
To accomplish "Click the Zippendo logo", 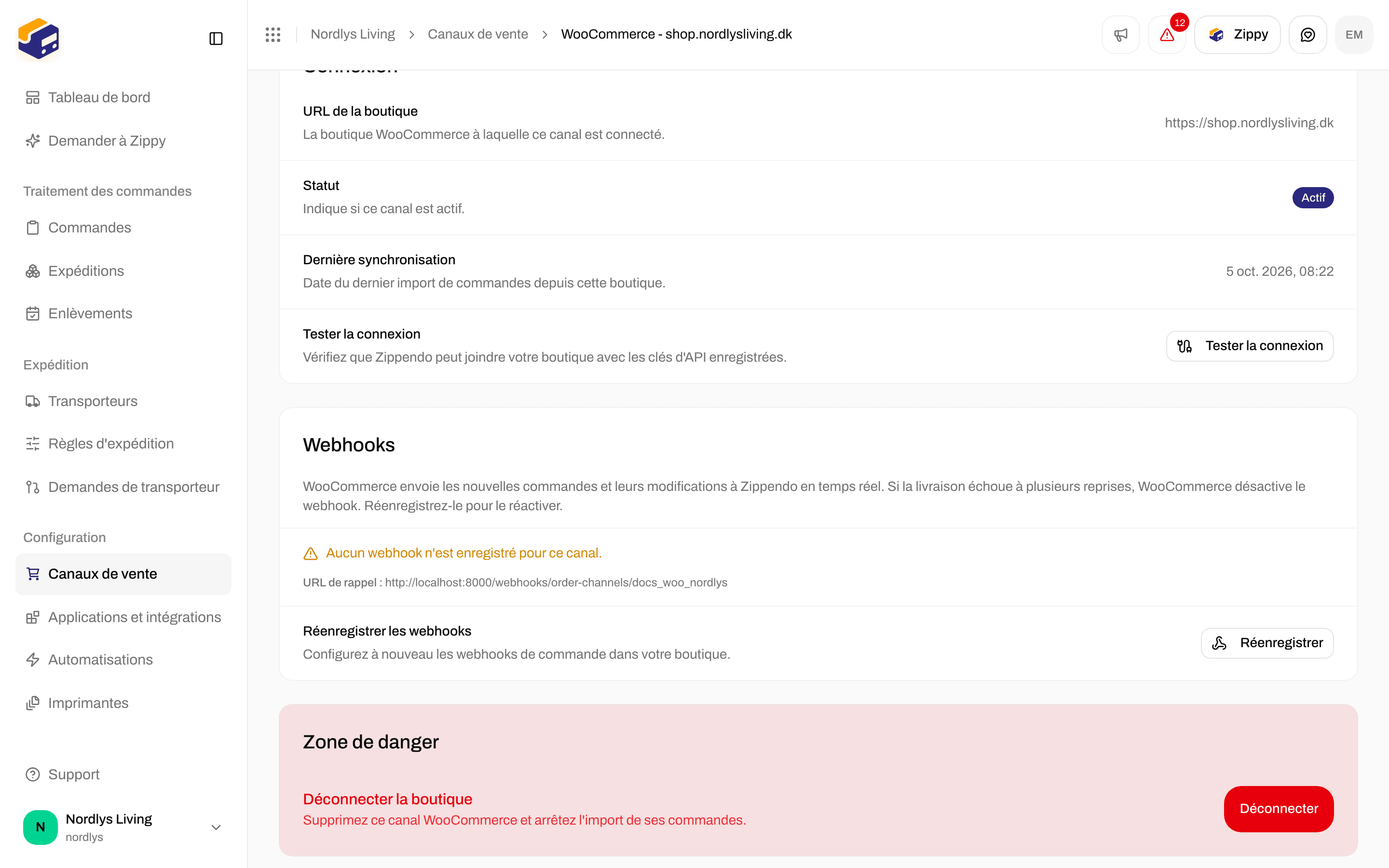I will click(x=39, y=39).
